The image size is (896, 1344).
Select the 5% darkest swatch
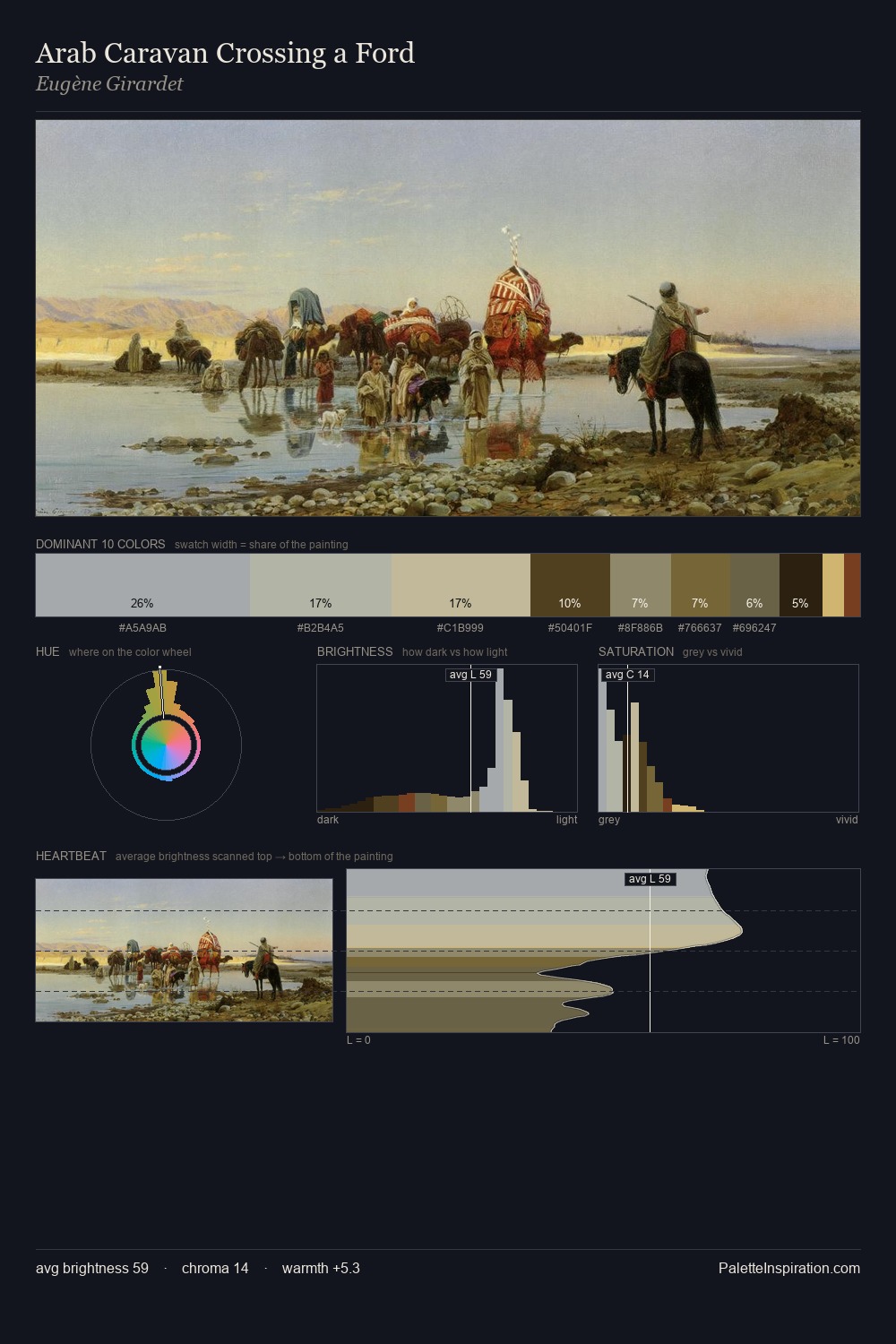(800, 585)
